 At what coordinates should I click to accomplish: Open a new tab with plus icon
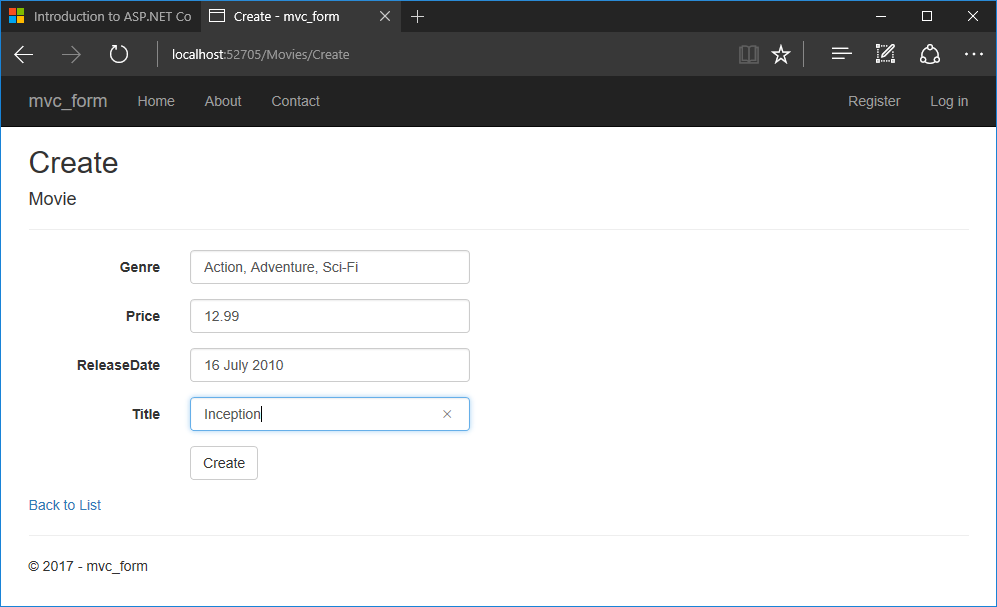point(418,16)
